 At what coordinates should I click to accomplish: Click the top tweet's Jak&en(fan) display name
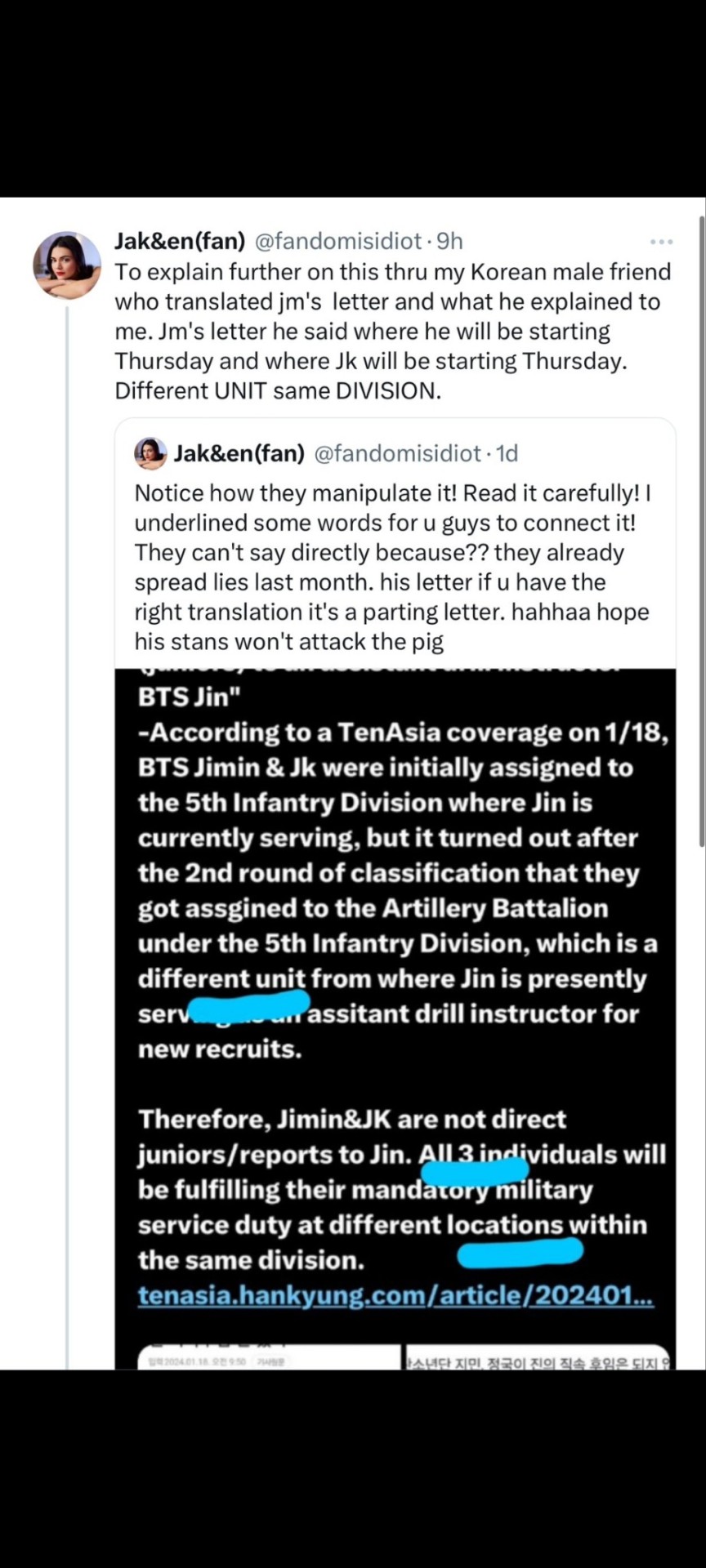(x=180, y=241)
